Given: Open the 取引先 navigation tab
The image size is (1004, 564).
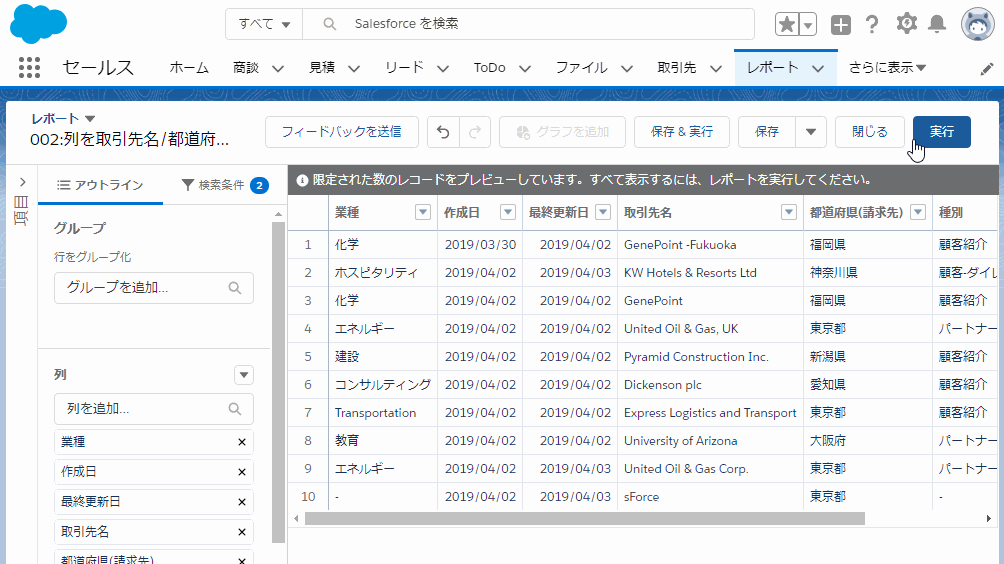Looking at the screenshot, I should (677, 68).
